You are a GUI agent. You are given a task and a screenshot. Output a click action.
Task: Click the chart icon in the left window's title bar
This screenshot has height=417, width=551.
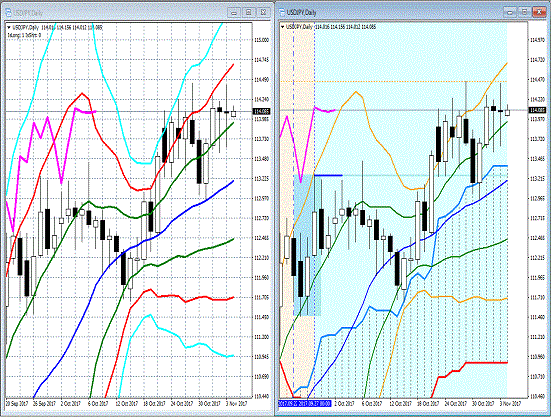(8, 13)
